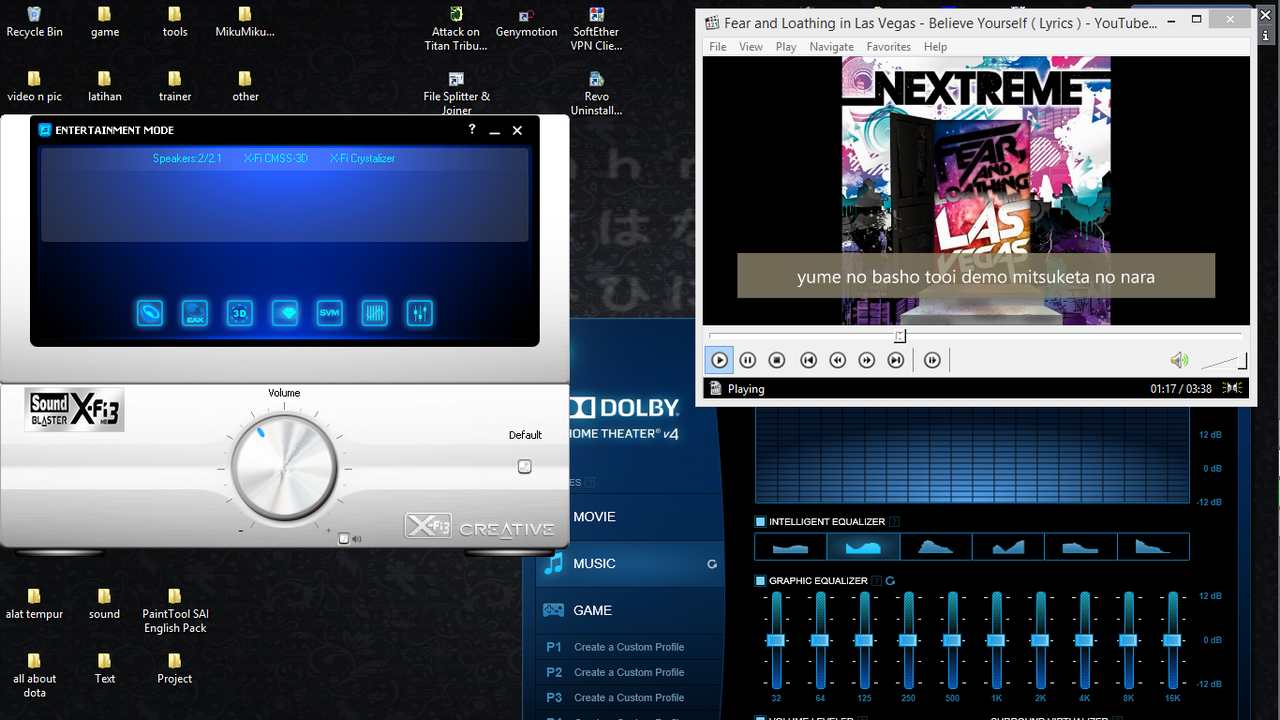Skip to next track in media player

click(x=896, y=360)
